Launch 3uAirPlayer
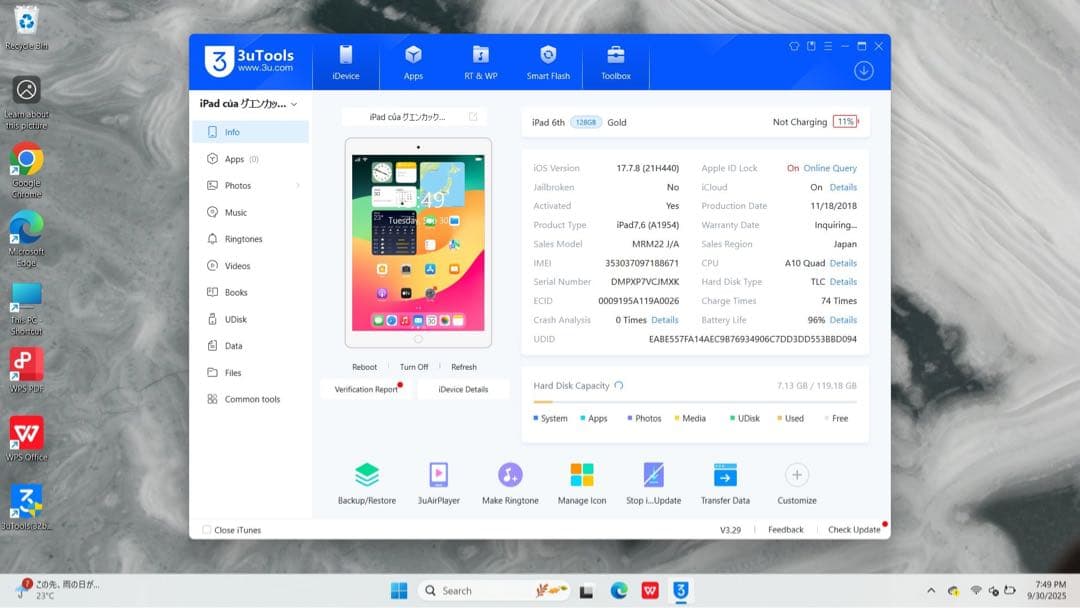 pos(438,481)
